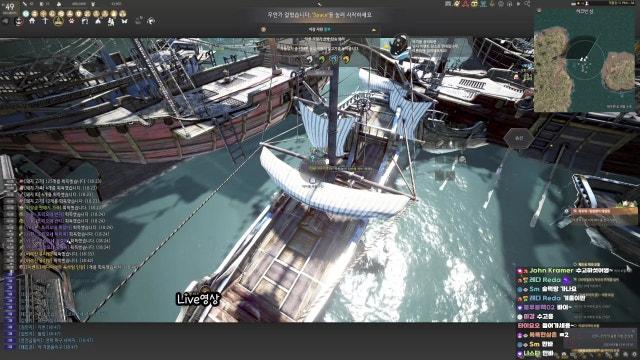
Task: Collapse panel using the yellow up arrow
Action: [373, 30]
